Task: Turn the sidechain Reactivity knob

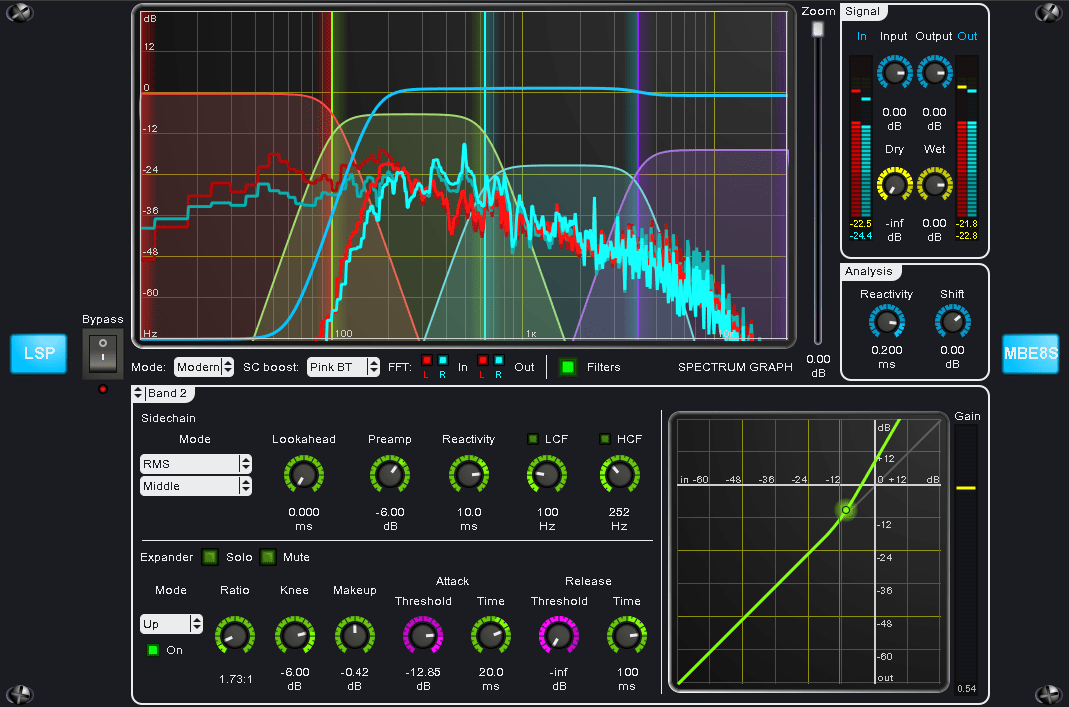Action: pyautogui.click(x=468, y=475)
